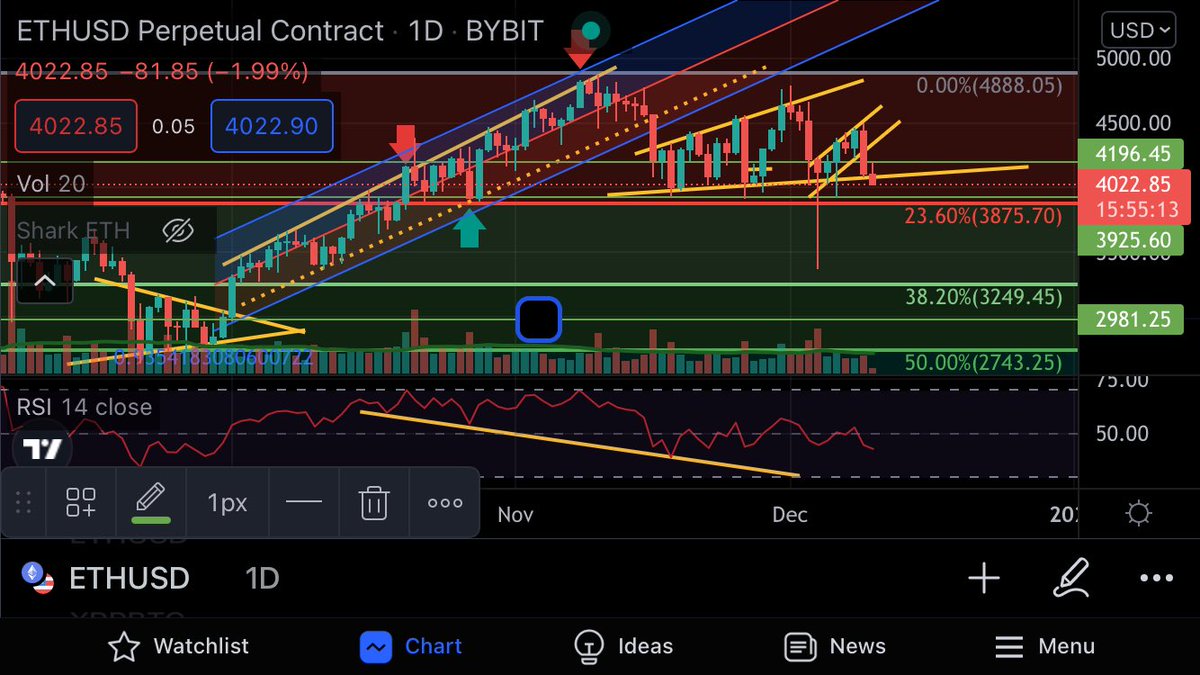This screenshot has width=1200, height=675.
Task: Click the teal status dot near BYBIT
Action: point(590,31)
